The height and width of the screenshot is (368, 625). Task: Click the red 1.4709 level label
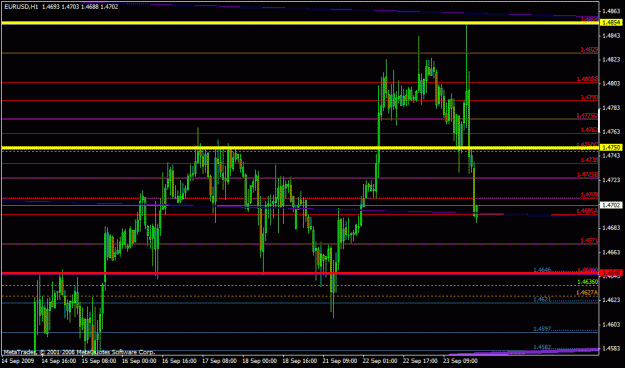click(589, 195)
